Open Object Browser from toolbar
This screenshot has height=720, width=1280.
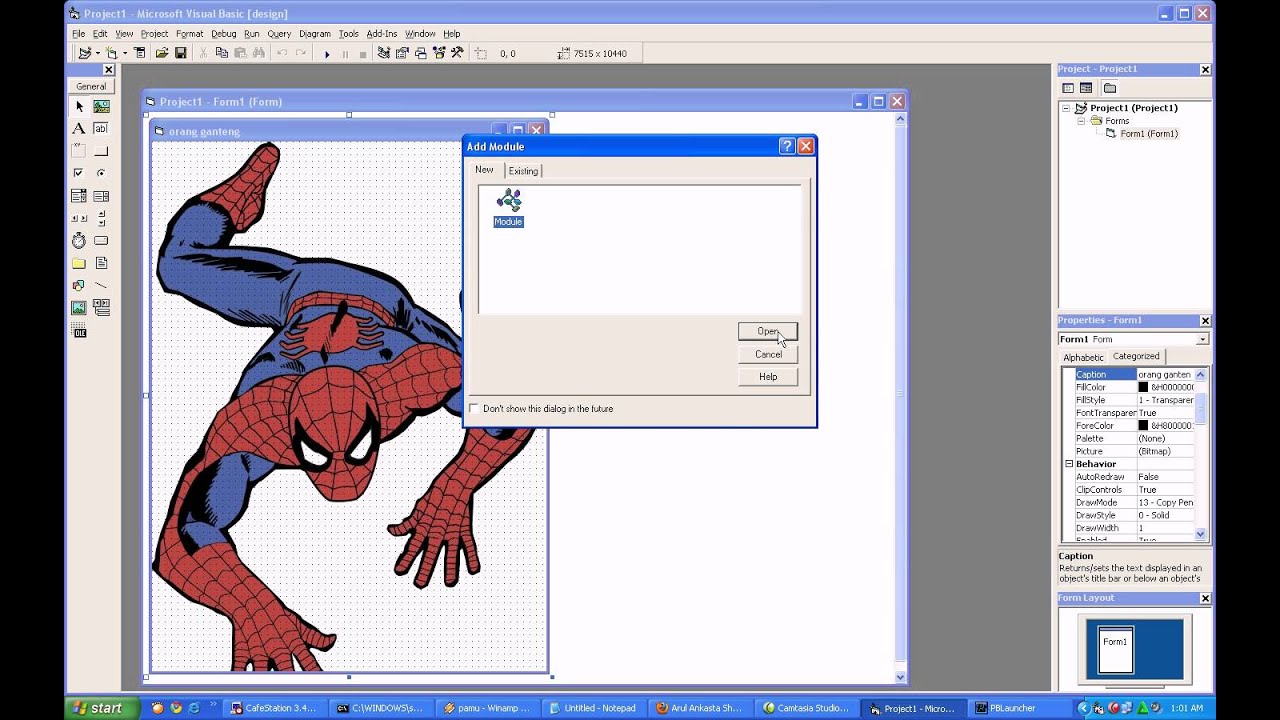pyautogui.click(x=439, y=53)
